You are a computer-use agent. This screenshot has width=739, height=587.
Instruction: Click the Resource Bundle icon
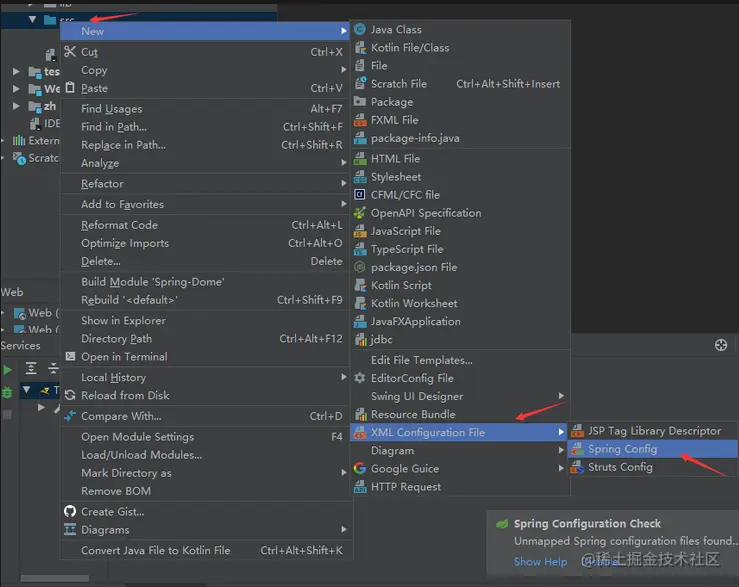[x=360, y=414]
